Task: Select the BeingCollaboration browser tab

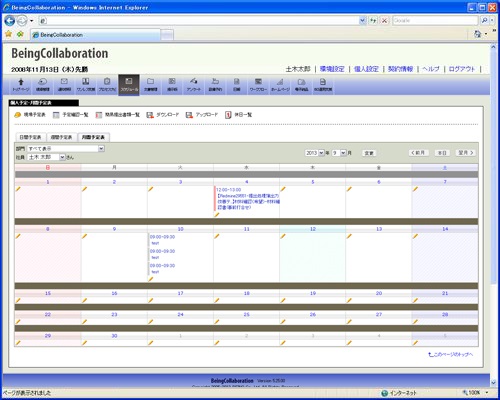Action: (x=96, y=35)
